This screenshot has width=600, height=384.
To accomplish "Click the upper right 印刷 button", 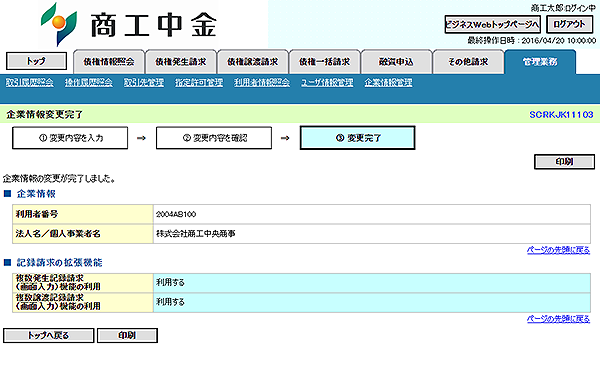I will point(564,162).
